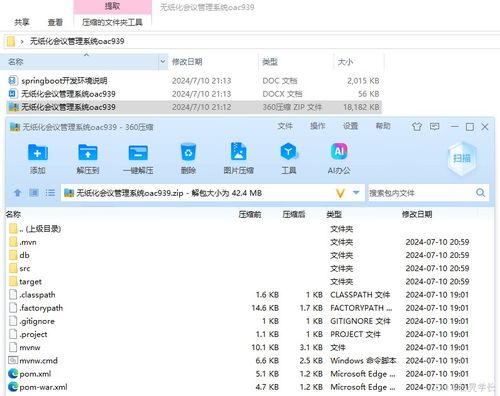
Task: Open the 操作 menu in 360压缩
Action: [x=317, y=126]
